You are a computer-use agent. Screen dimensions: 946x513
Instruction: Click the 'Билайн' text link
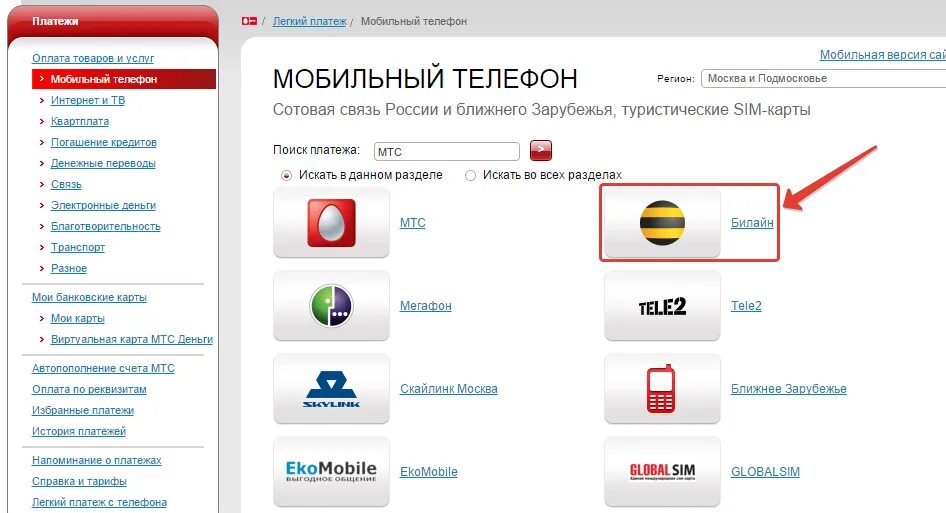752,223
